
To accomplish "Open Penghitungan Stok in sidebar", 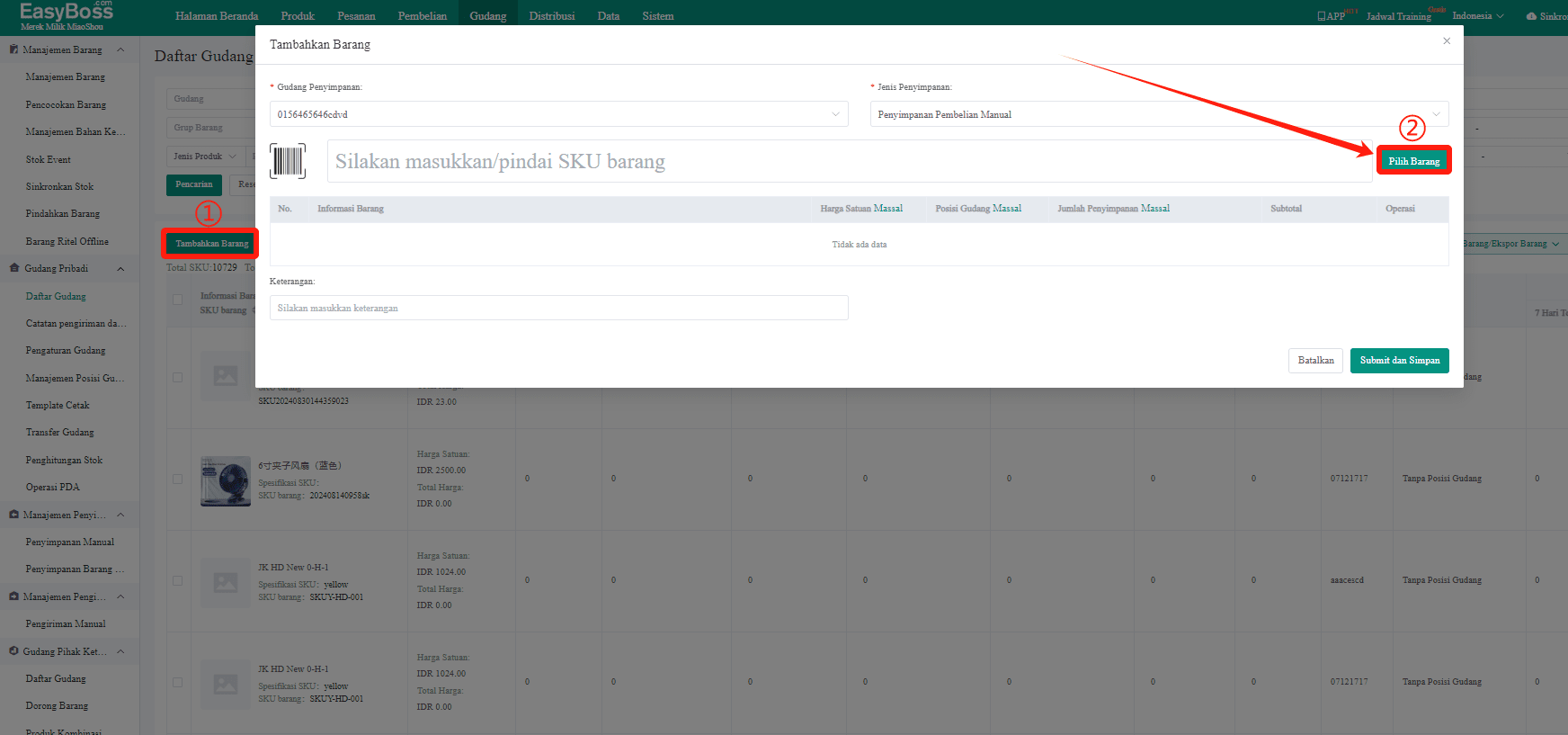I will [64, 460].
